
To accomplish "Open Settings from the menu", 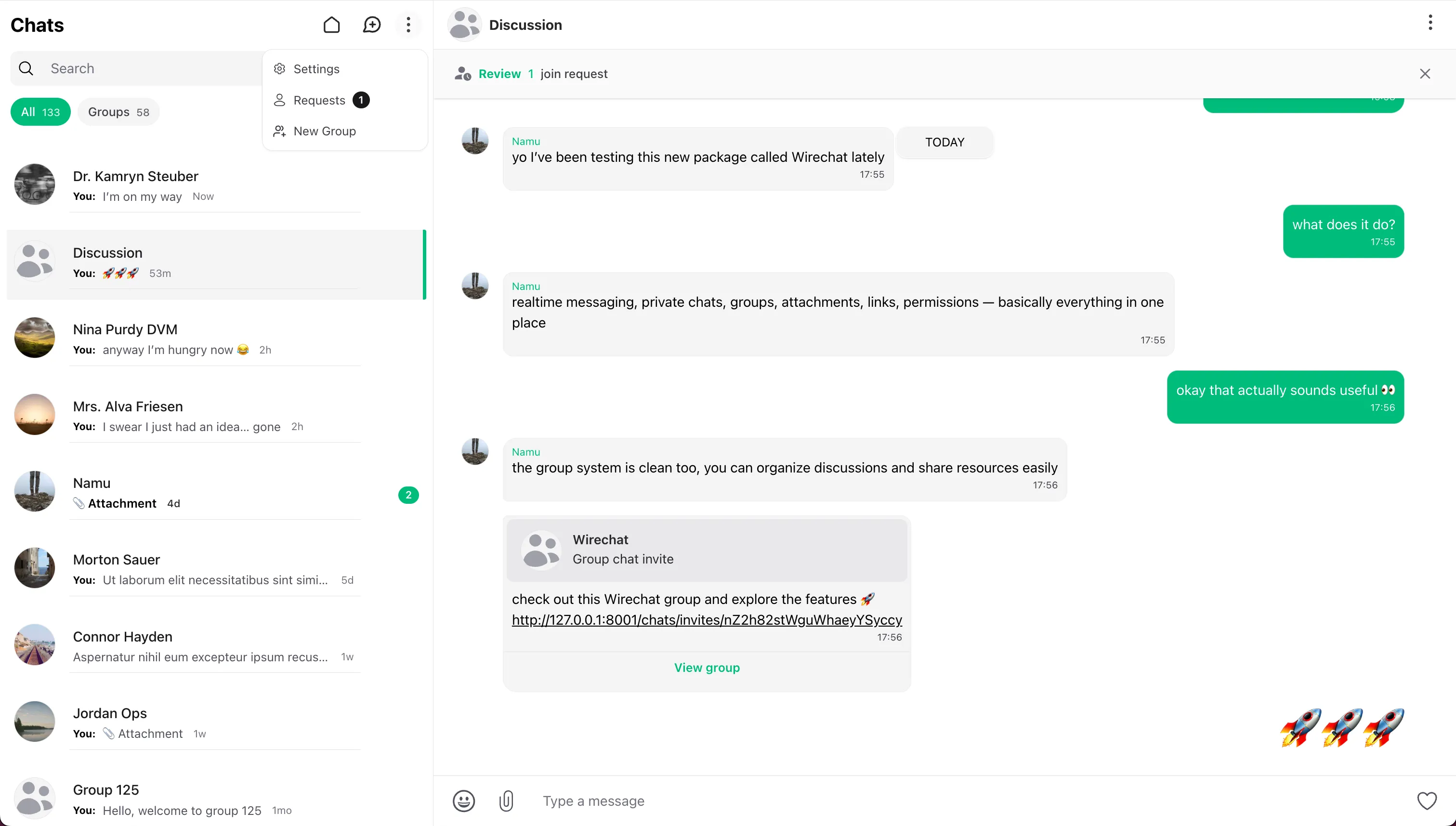I will pyautogui.click(x=345, y=69).
